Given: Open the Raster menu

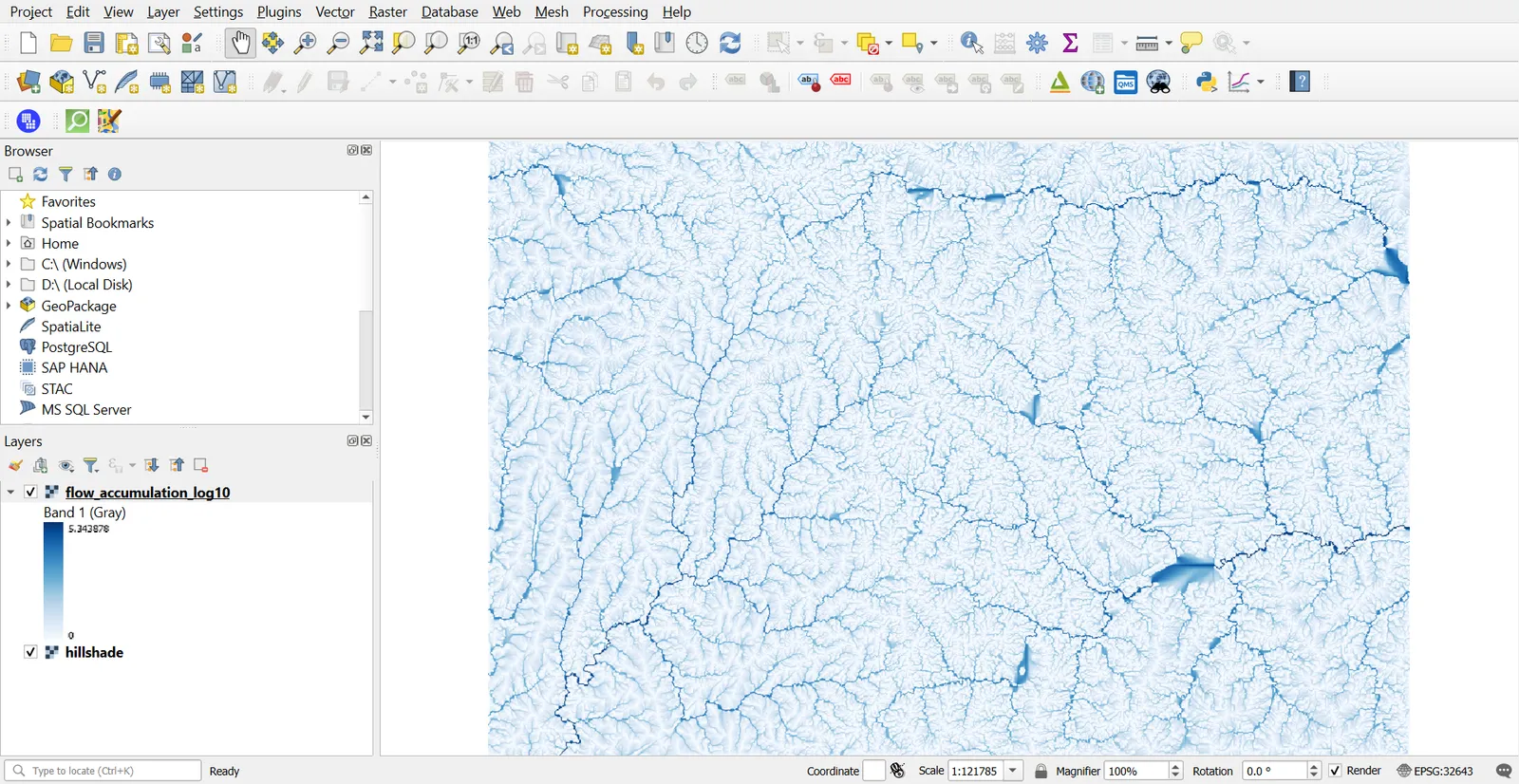Looking at the screenshot, I should point(387,11).
